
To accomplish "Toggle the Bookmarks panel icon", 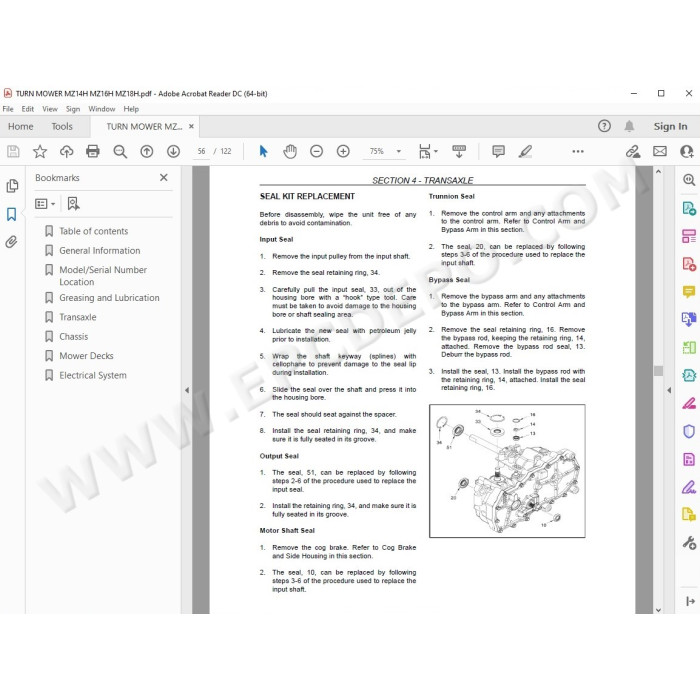I will click(x=12, y=214).
